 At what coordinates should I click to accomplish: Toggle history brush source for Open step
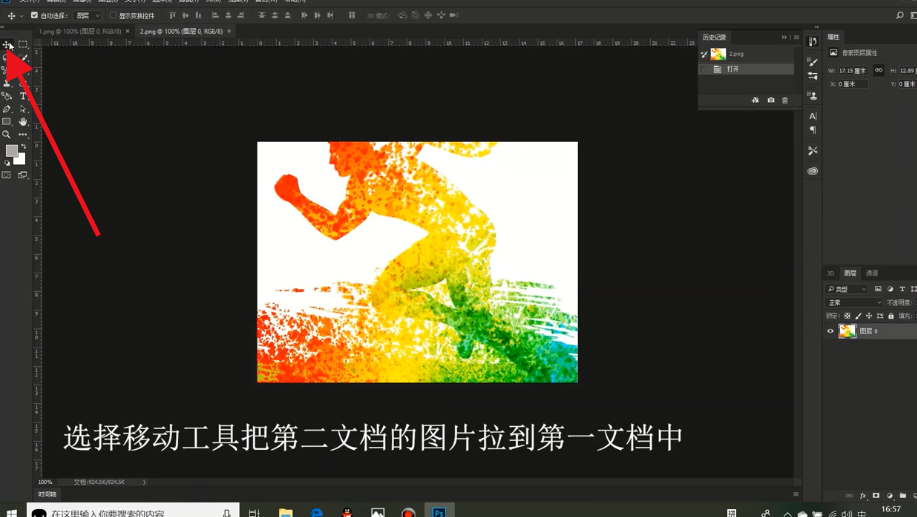[704, 69]
